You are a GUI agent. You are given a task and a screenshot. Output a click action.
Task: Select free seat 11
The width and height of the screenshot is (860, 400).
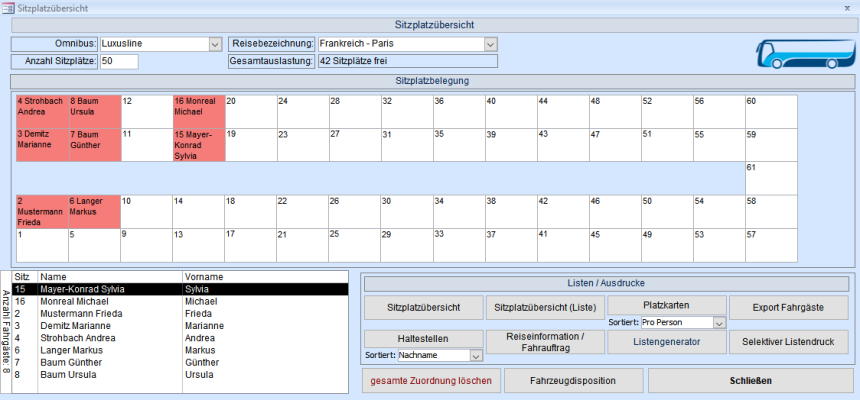(146, 145)
